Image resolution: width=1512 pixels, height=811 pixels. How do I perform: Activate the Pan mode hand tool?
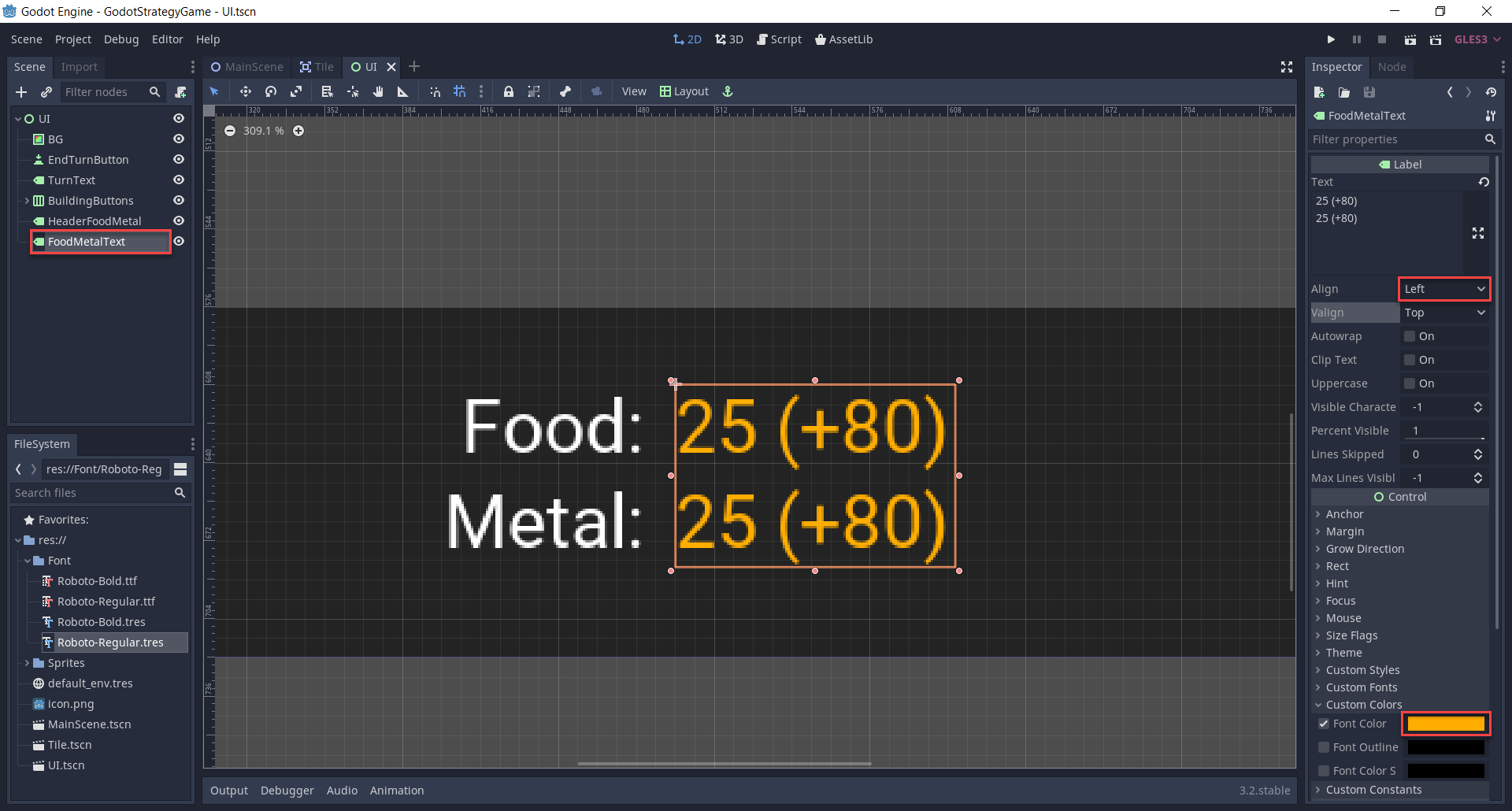coord(378,91)
